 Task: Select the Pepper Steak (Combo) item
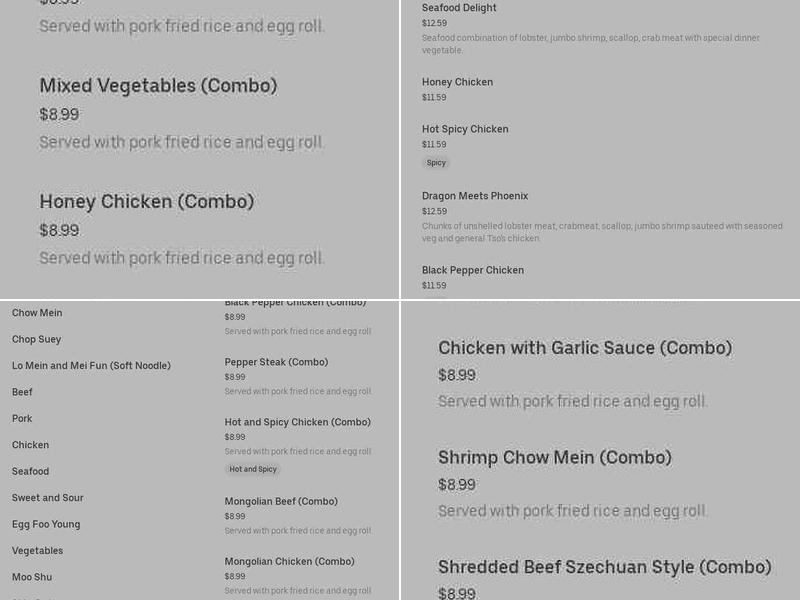click(x=276, y=362)
